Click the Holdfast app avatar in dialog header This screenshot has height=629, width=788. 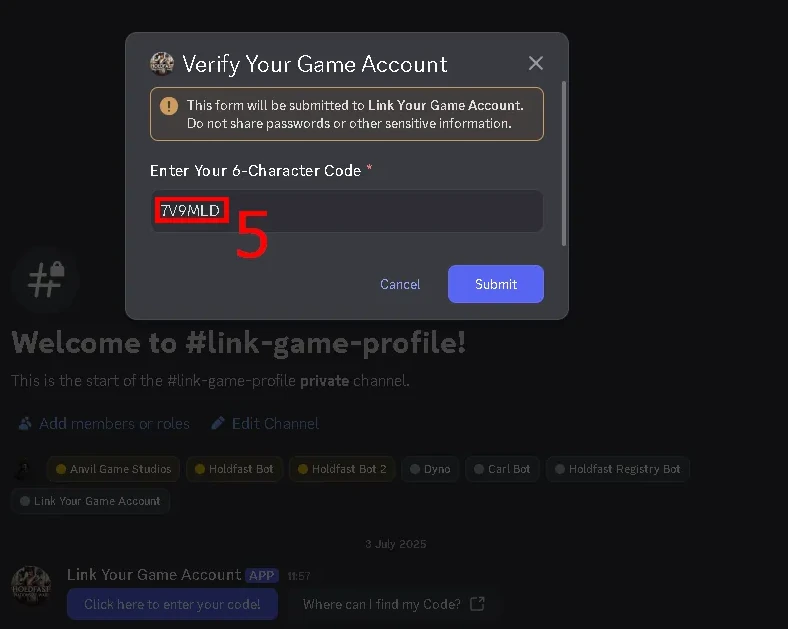162,64
